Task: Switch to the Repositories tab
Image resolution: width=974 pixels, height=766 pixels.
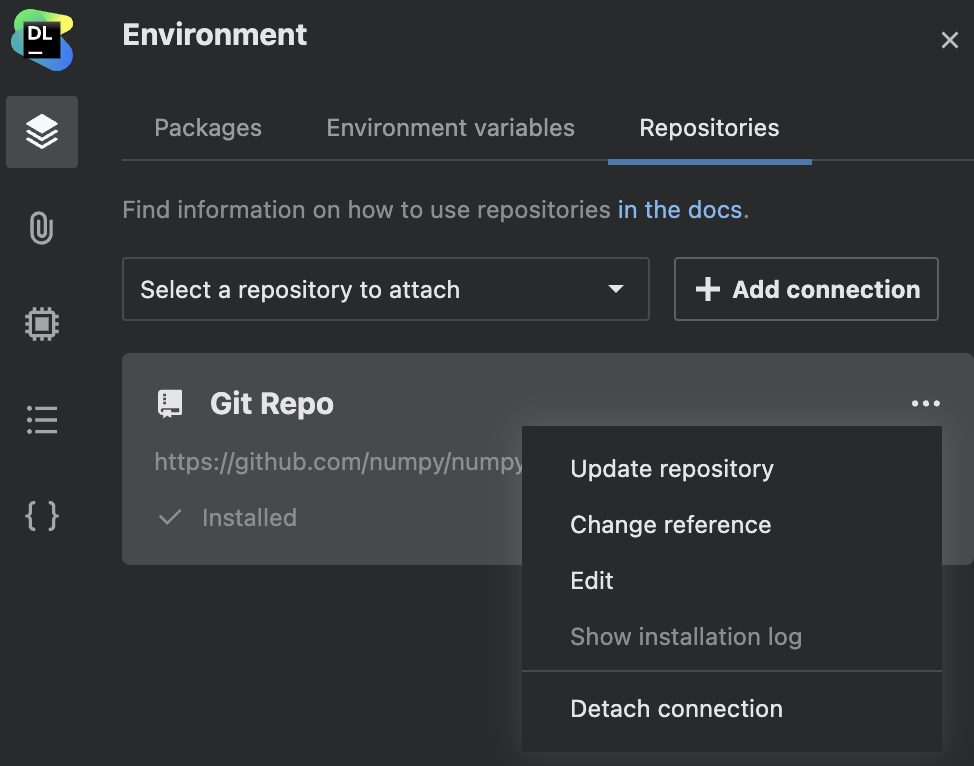Action: [709, 128]
